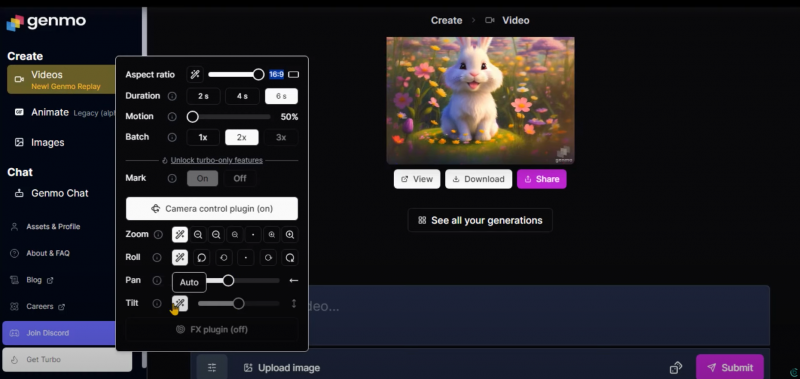Viewport: 800px width, 379px height.
Task: Click See all your generations
Action: (480, 220)
